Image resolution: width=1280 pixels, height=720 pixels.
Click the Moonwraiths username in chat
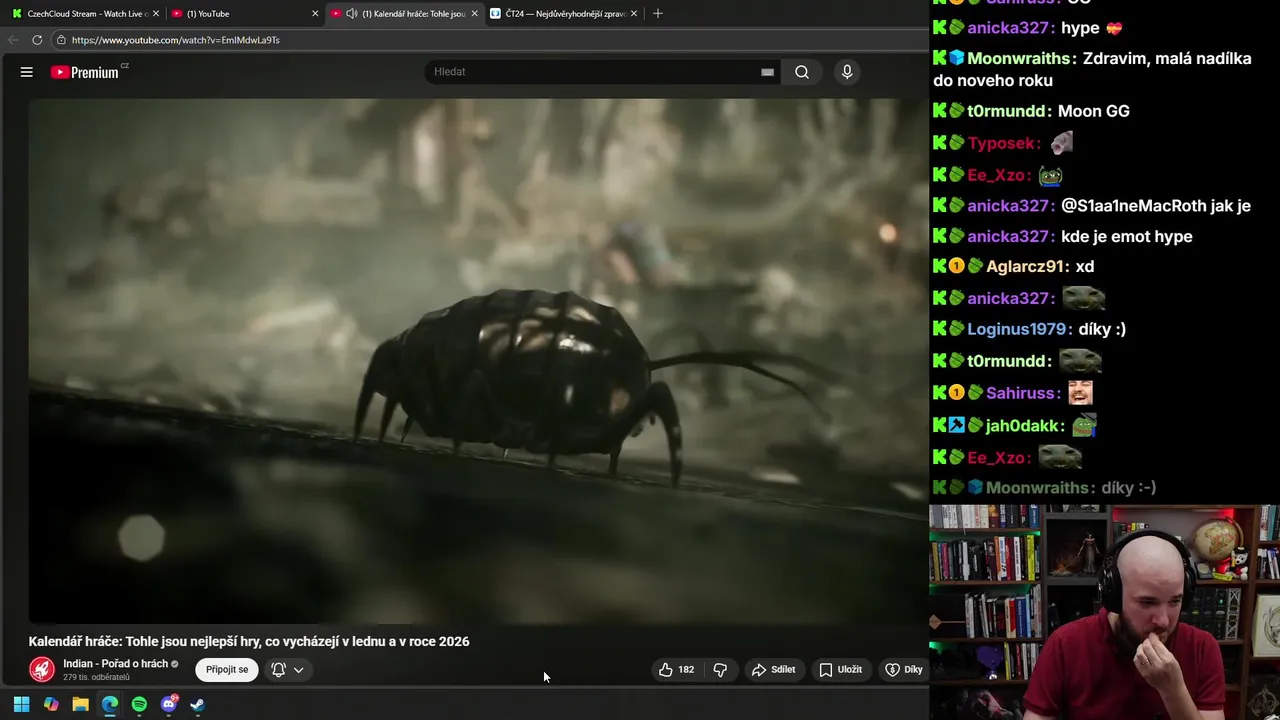tap(1019, 59)
